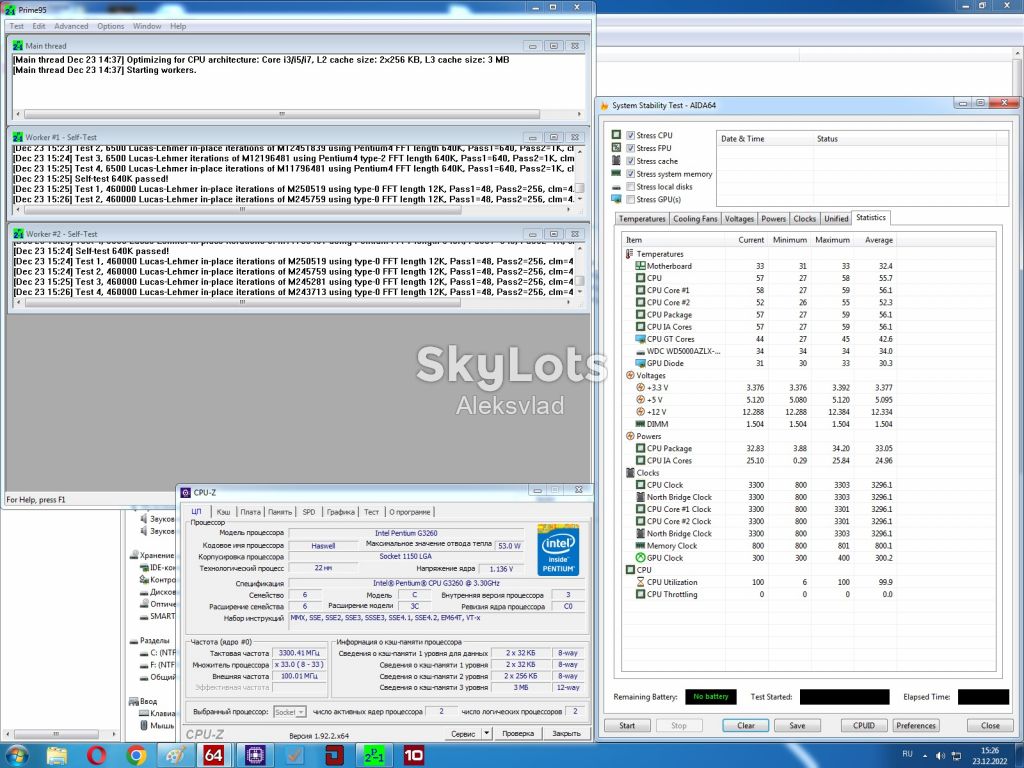Click the Проверка button in CPU-Z
This screenshot has height=768, width=1024.
click(518, 733)
